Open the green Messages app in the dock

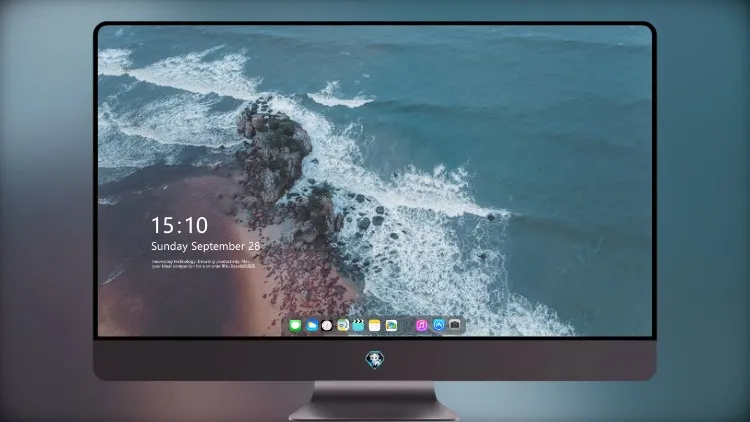pyautogui.click(x=295, y=326)
